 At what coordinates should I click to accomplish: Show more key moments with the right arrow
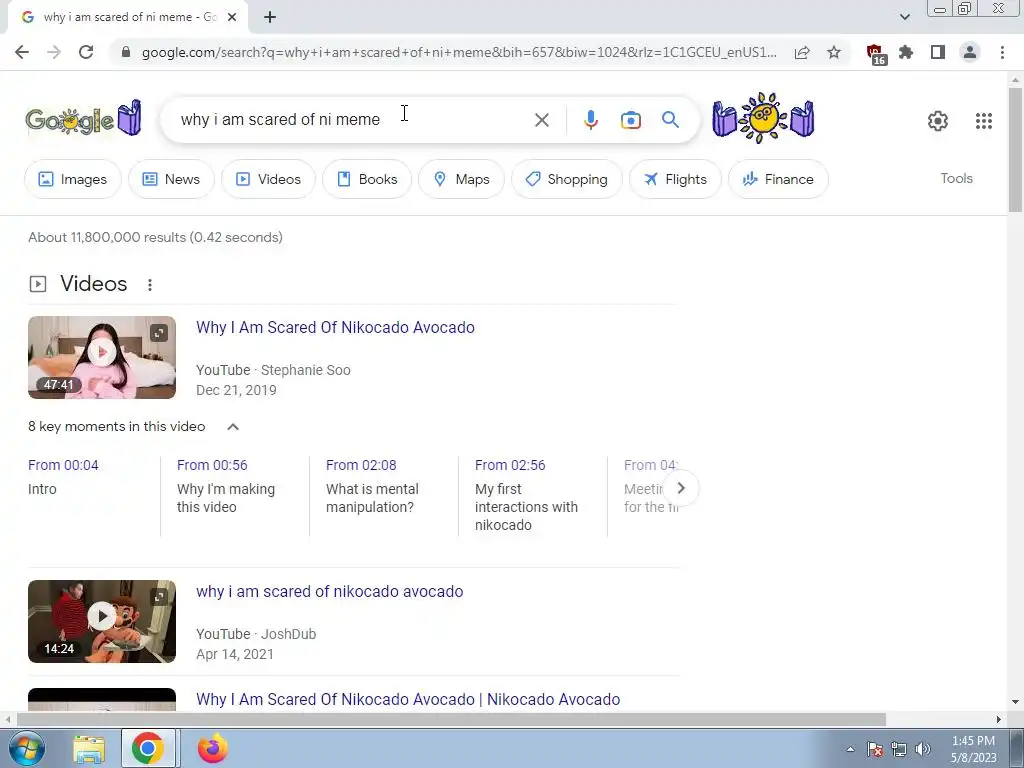(x=680, y=488)
